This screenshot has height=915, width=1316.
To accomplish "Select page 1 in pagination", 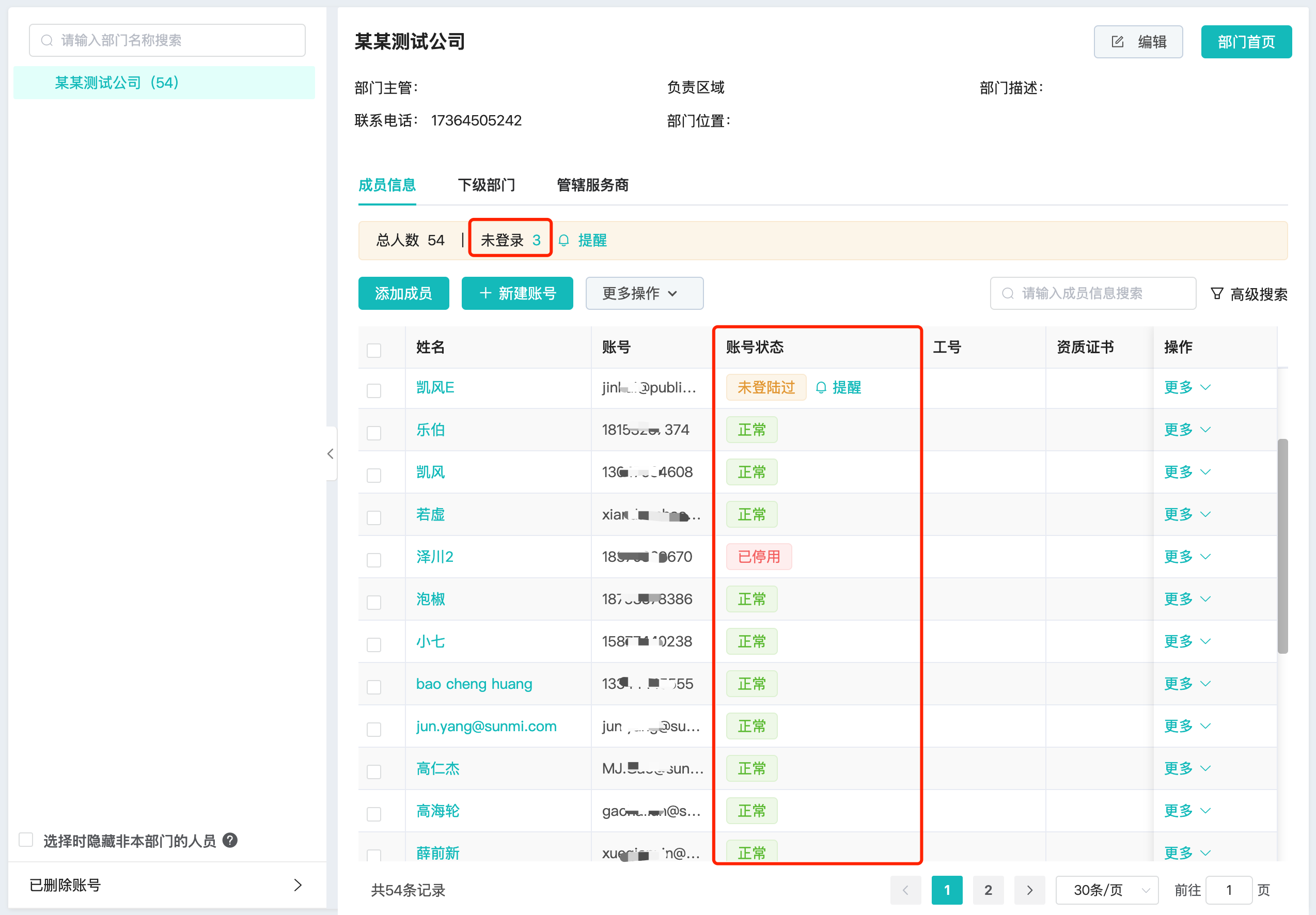I will pos(947,890).
